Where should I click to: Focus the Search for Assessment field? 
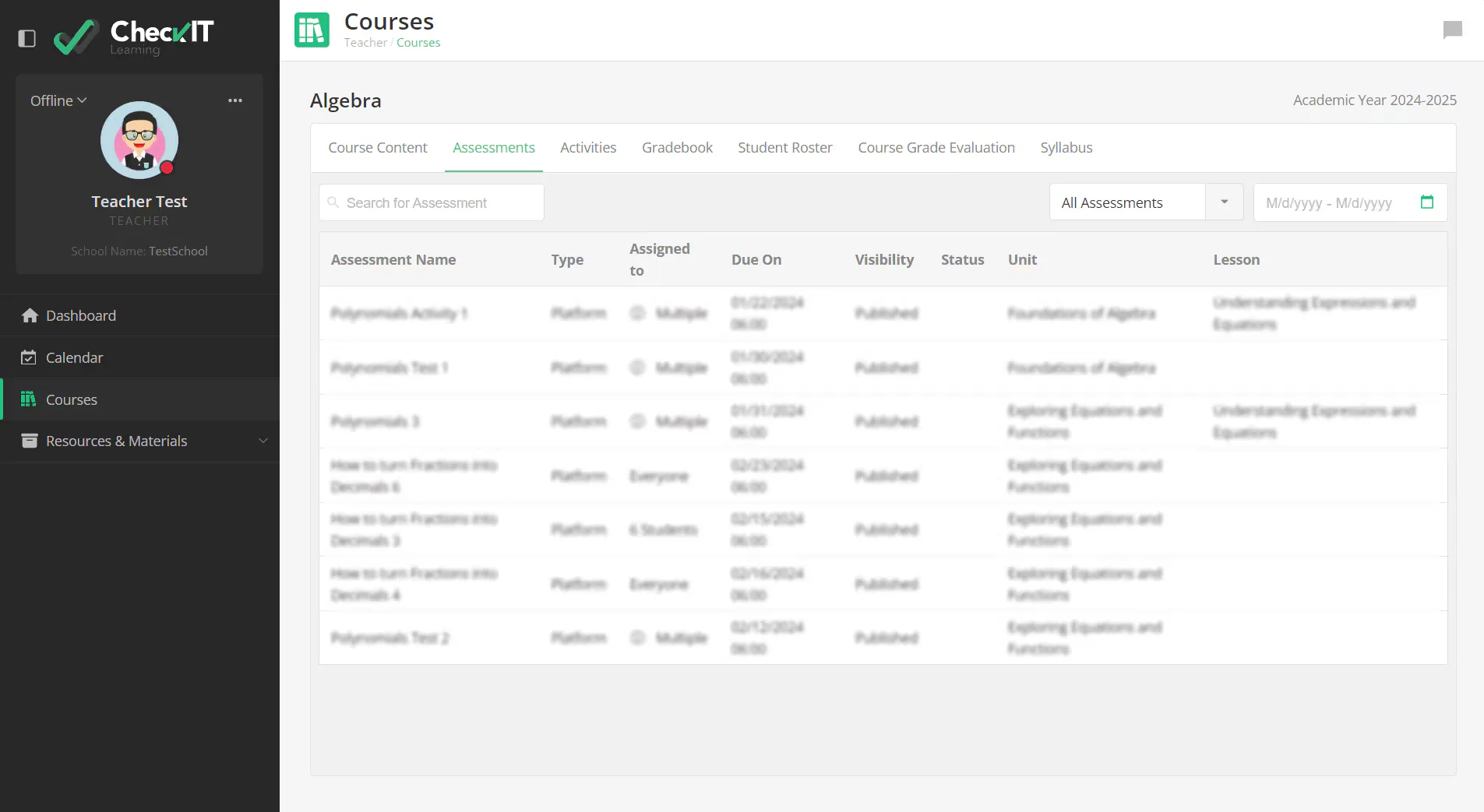point(432,202)
